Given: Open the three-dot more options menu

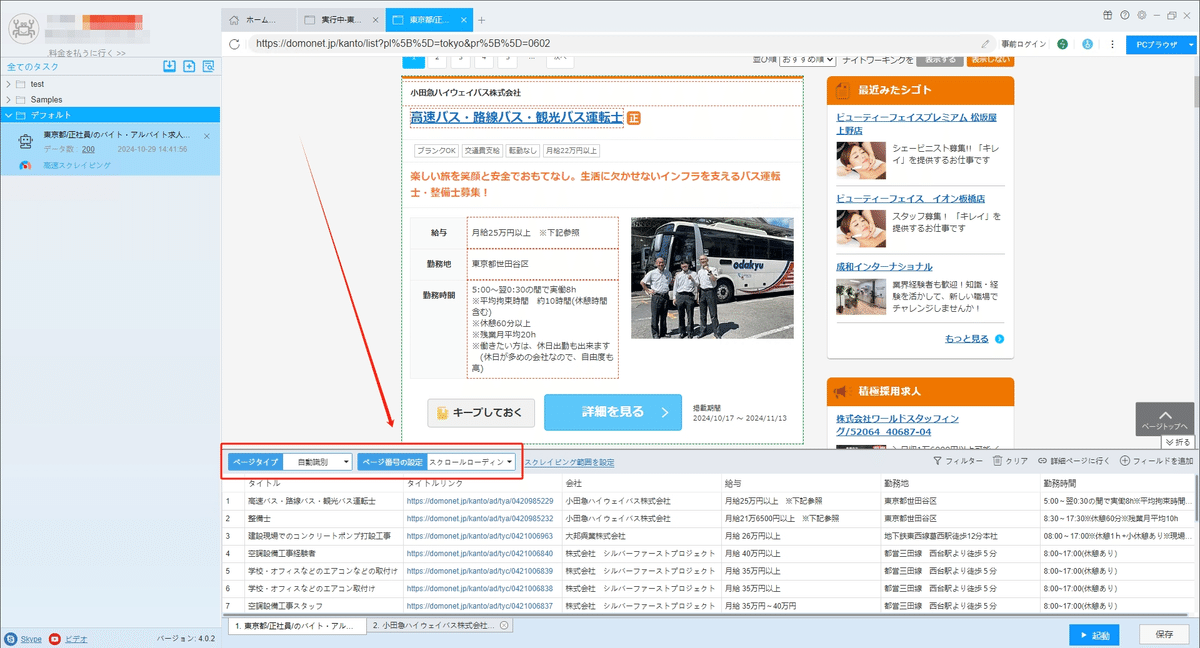Looking at the screenshot, I should tap(1112, 44).
